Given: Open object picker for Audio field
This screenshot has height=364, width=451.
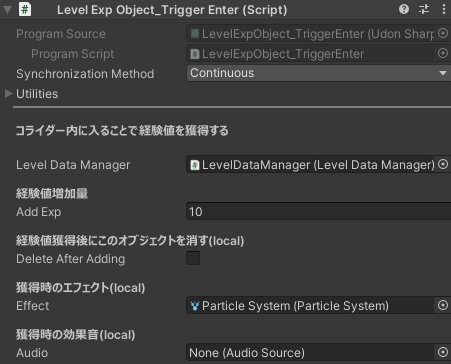Looking at the screenshot, I should click(x=443, y=352).
